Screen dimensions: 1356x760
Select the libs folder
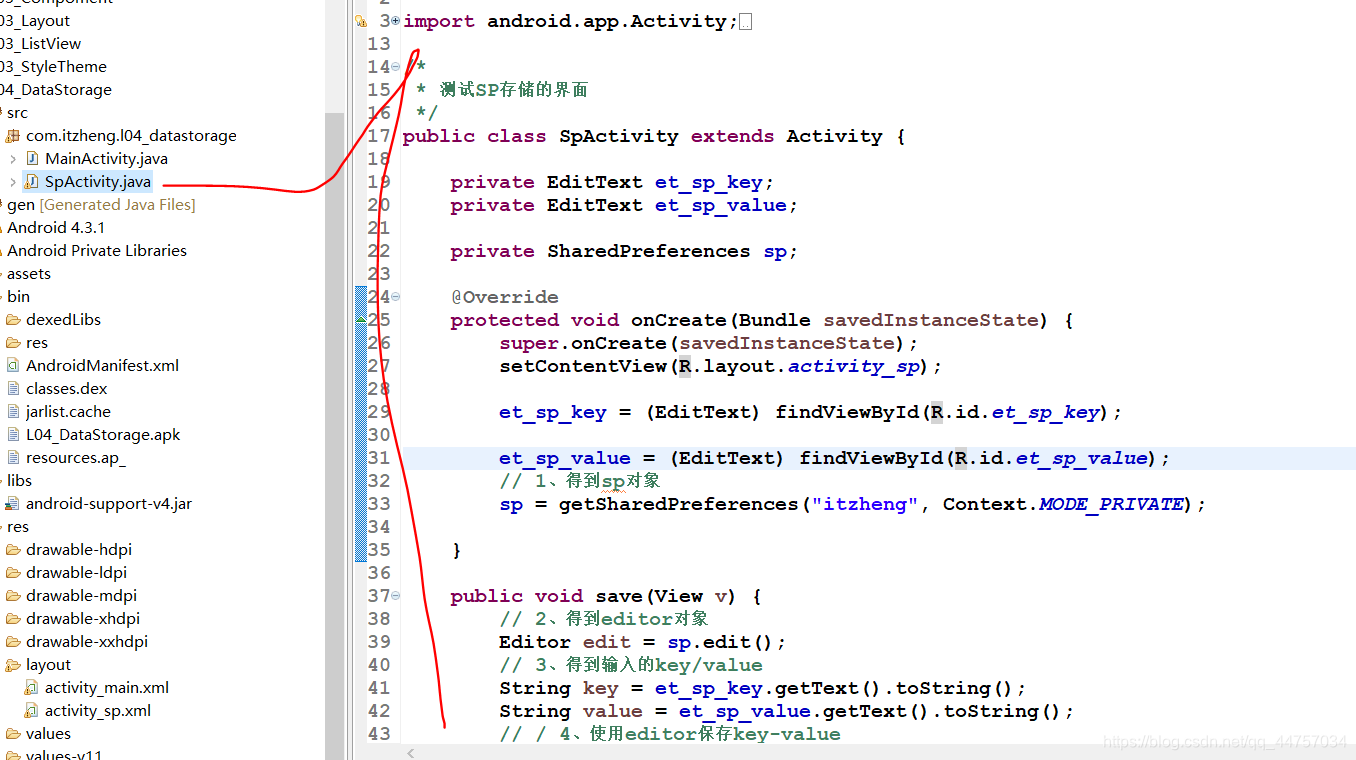pos(19,481)
